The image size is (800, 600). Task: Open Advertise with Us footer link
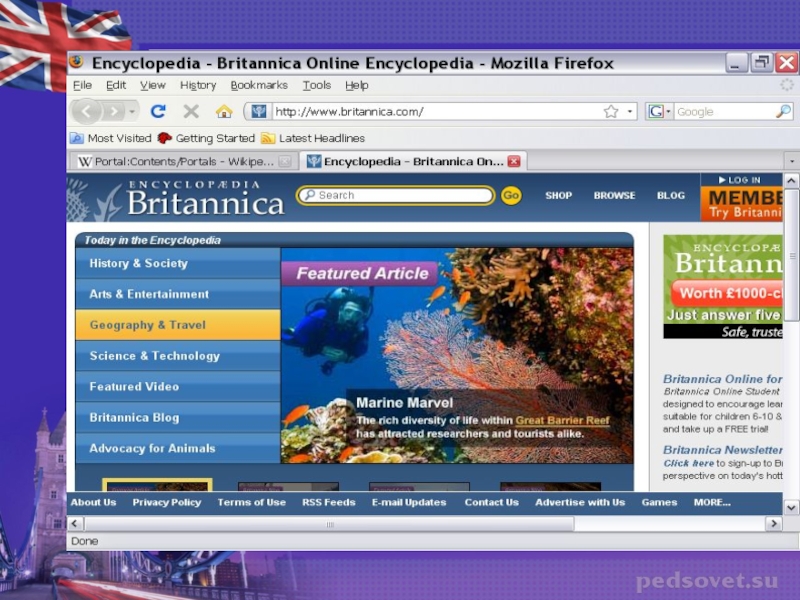click(580, 503)
